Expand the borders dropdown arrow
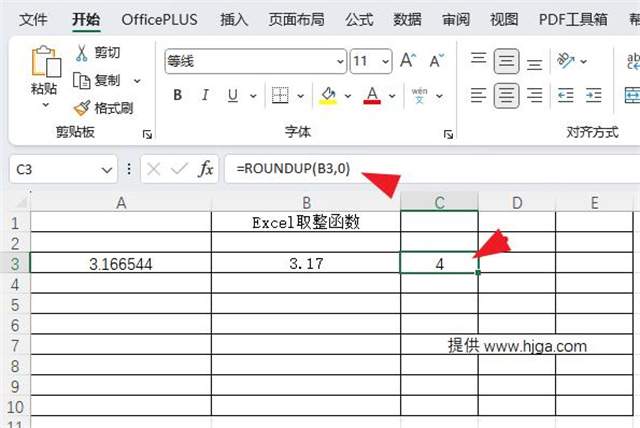This screenshot has height=428, width=640. [x=300, y=96]
